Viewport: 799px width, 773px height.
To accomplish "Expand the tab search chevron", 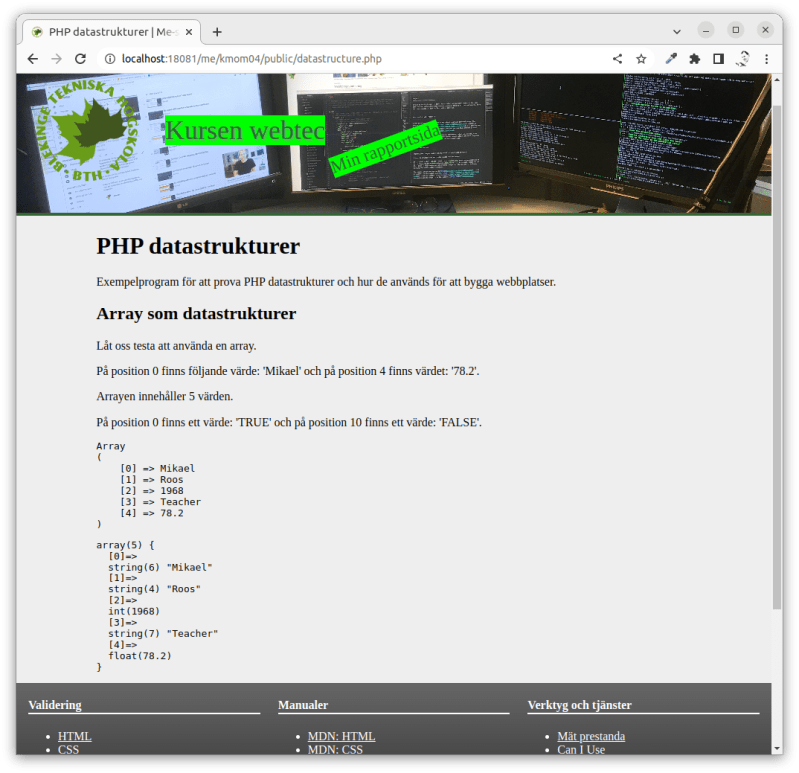I will [x=677, y=32].
